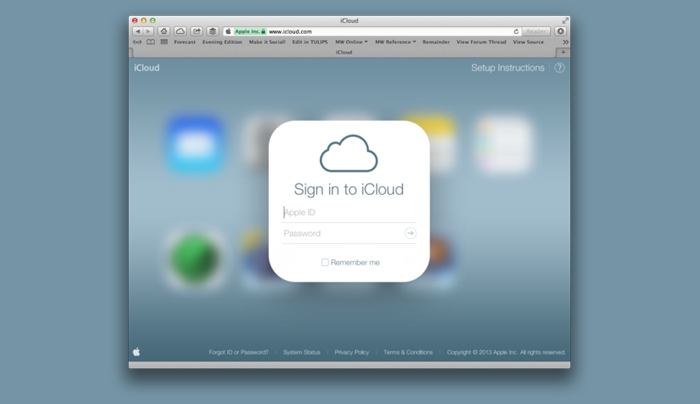Submit sign-in with the arrow button

click(x=410, y=233)
